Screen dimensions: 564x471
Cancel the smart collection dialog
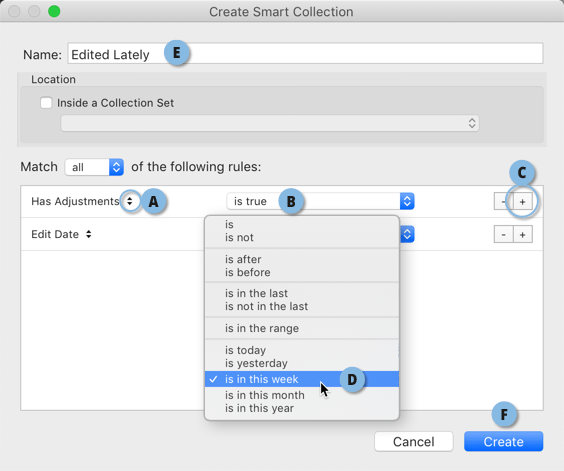click(414, 441)
